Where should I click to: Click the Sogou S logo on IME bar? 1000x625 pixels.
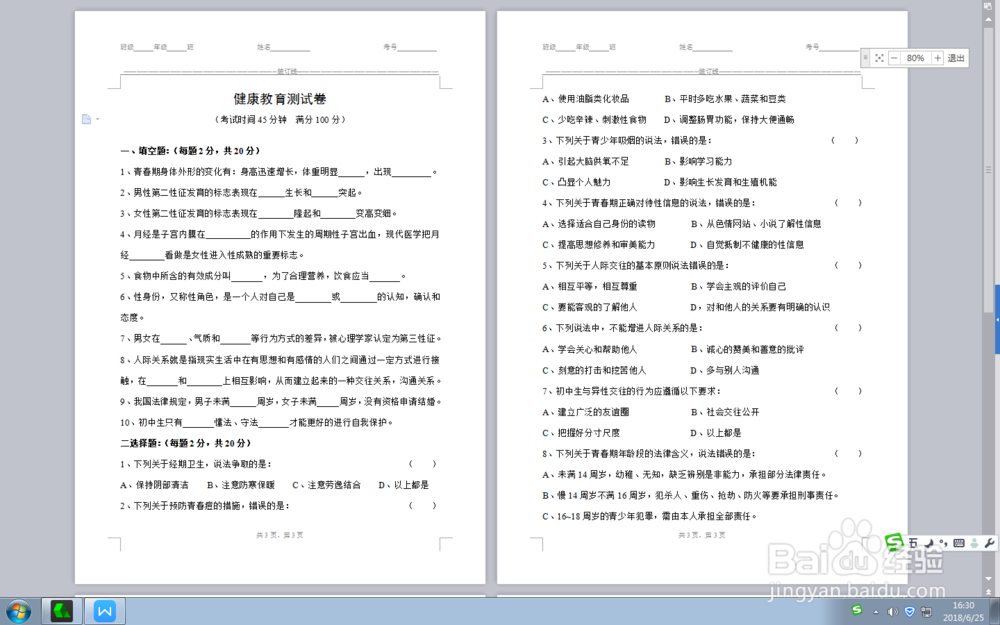coord(895,542)
